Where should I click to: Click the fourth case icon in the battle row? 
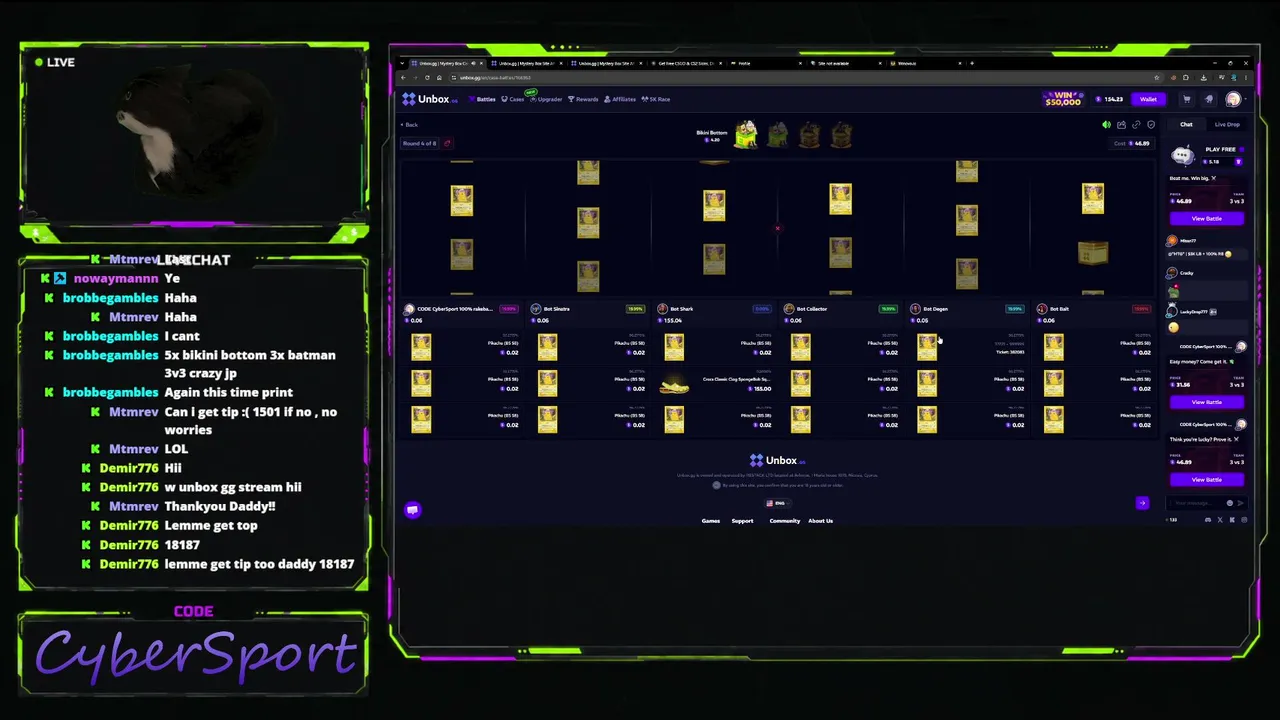pyautogui.click(x=841, y=135)
